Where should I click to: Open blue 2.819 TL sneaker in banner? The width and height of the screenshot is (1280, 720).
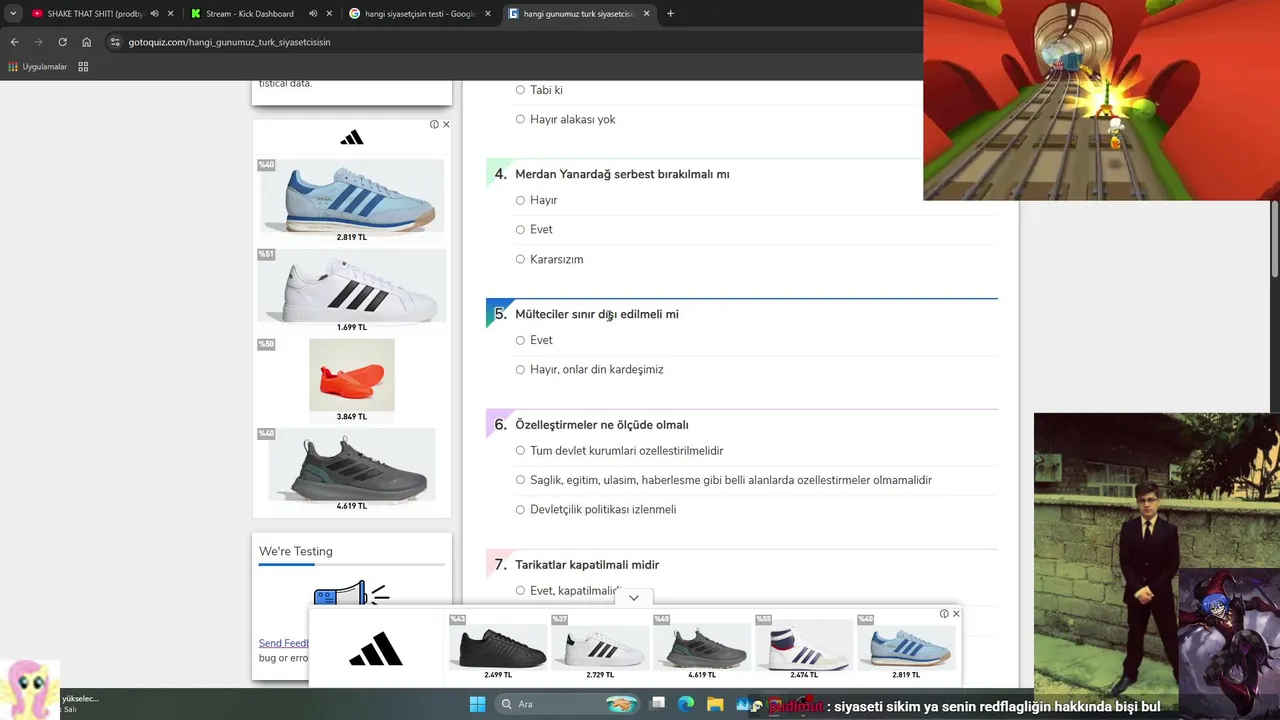(x=906, y=647)
